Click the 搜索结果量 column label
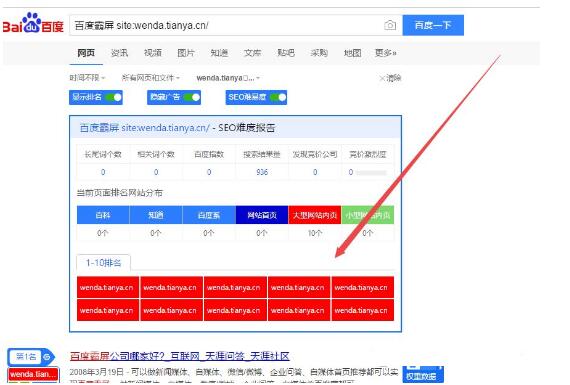 tap(262, 155)
